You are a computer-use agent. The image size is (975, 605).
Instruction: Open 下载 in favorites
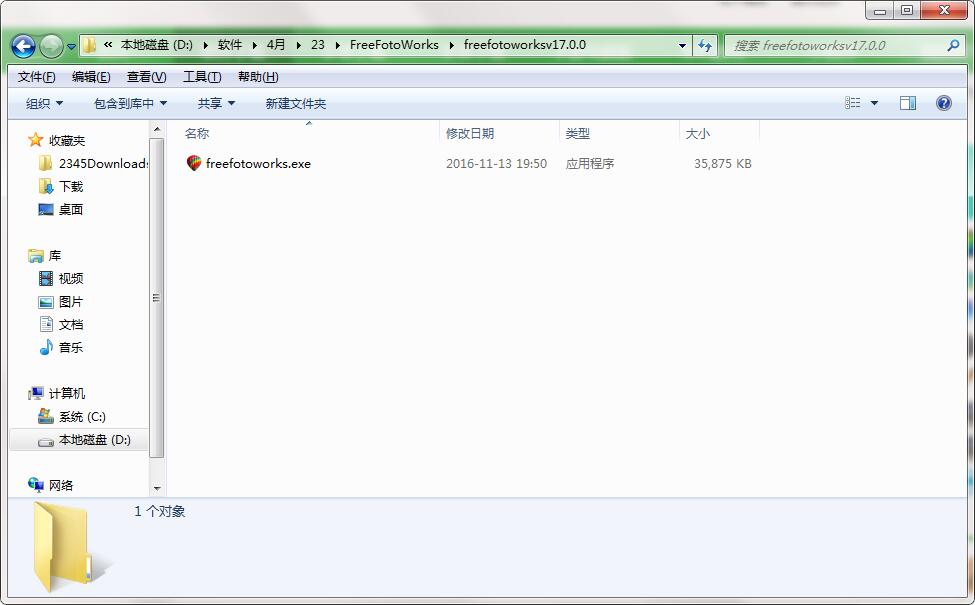tap(71, 187)
